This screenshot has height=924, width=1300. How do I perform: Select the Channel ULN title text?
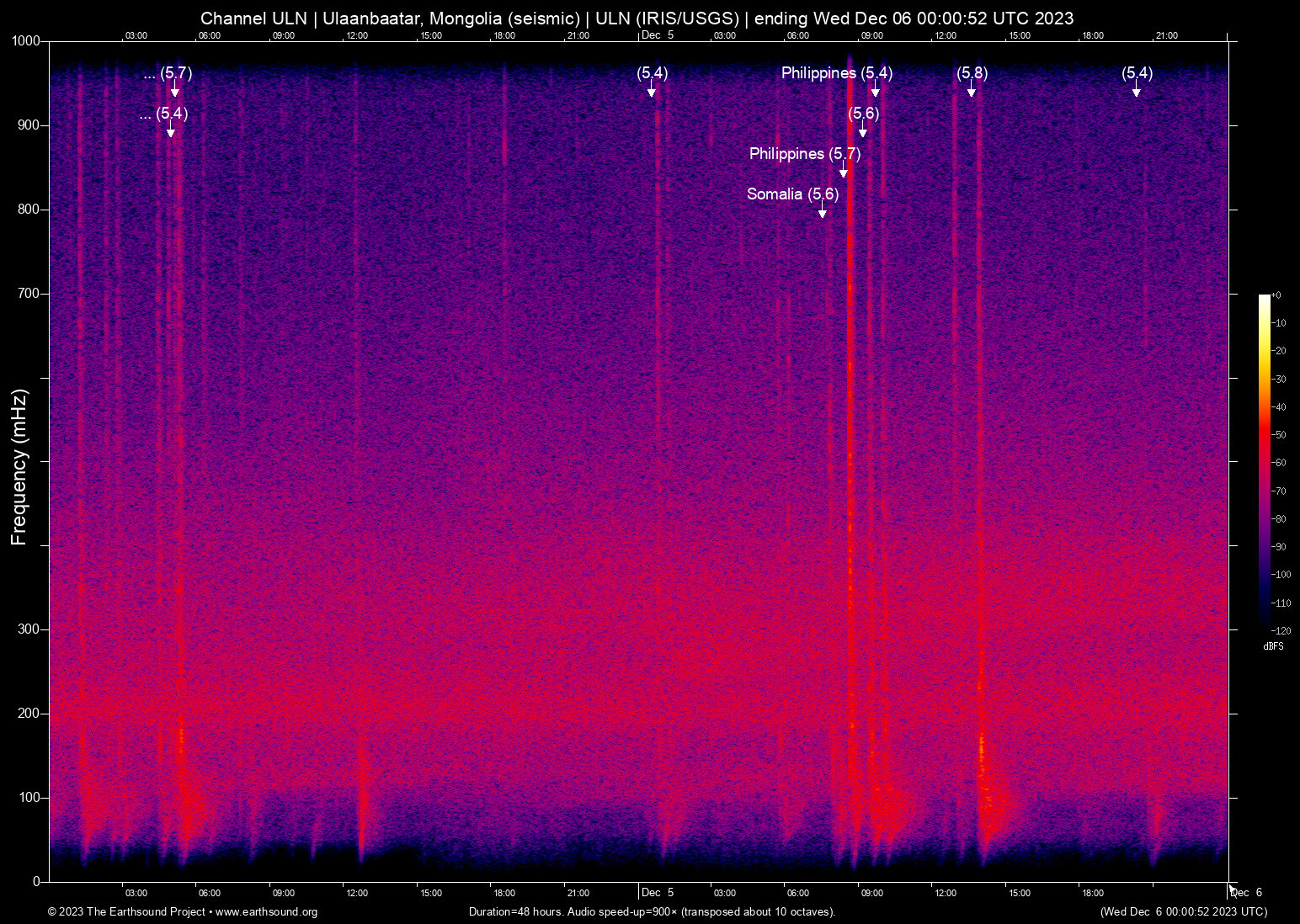(x=253, y=18)
